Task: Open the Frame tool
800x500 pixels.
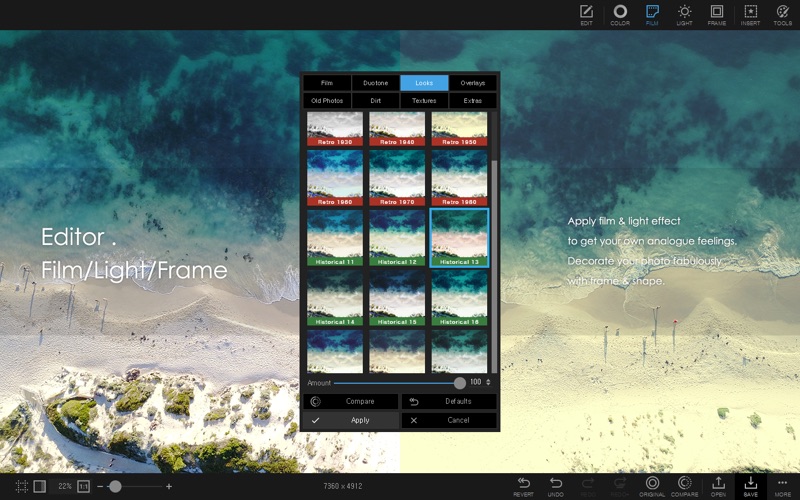Action: coord(716,14)
